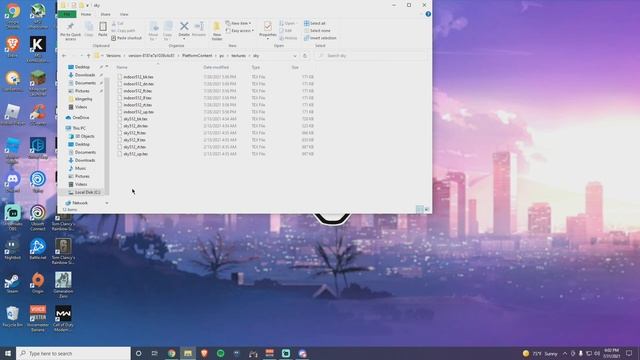Viewport: 640px width, 360px height.
Task: Open Explorer help icon
Action: (428, 14)
